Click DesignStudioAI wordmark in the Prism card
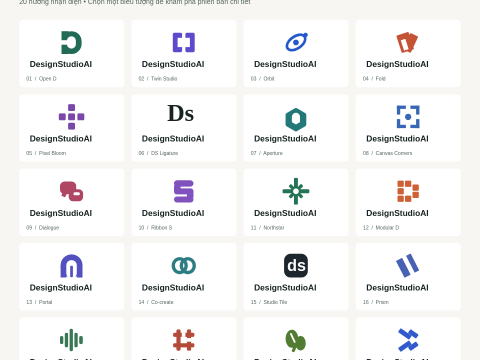Image resolution: width=480 pixels, height=360 pixels. tap(397, 288)
